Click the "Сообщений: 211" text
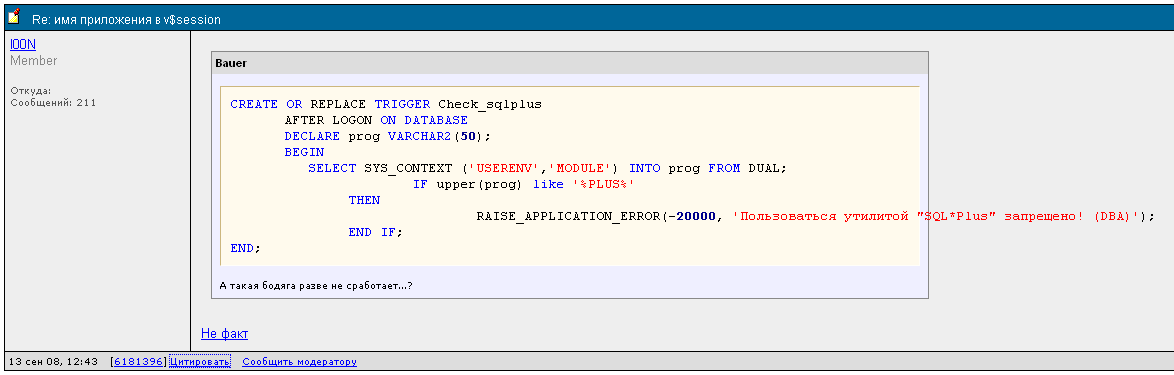Image resolution: width=1174 pixels, height=375 pixels. click(x=53, y=103)
